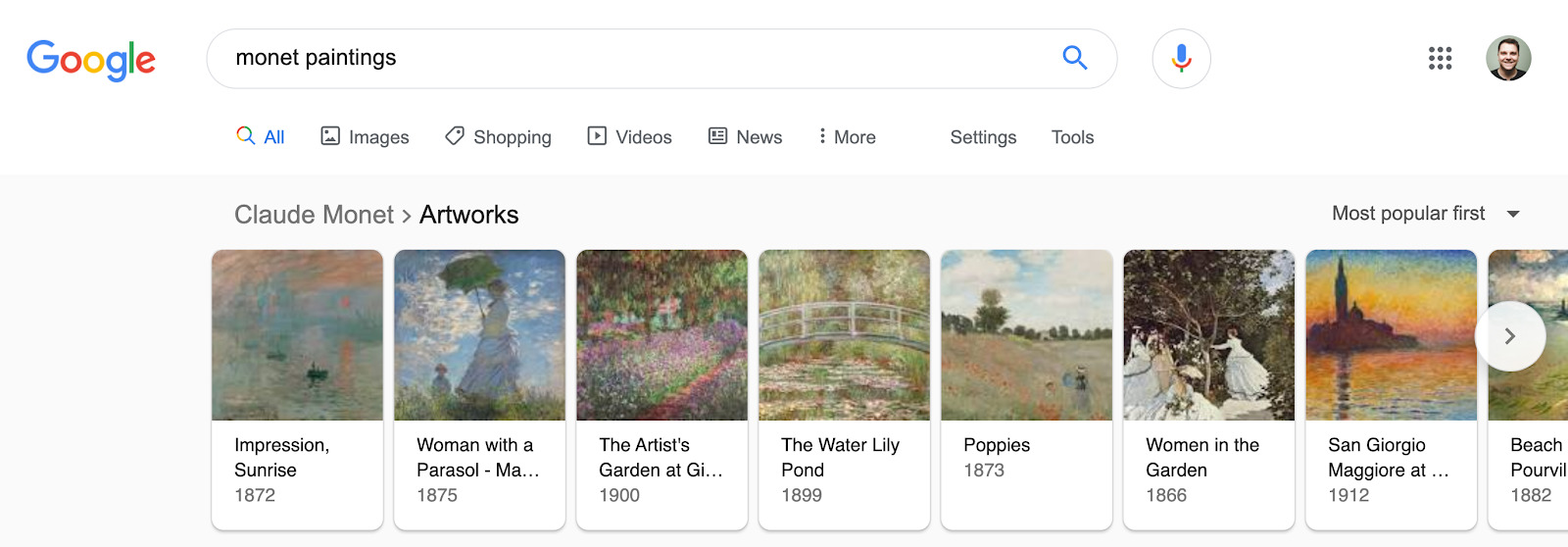Open Impression, Sunrise painting thumbnail
This screenshot has width=1568, height=547.
[x=297, y=335]
